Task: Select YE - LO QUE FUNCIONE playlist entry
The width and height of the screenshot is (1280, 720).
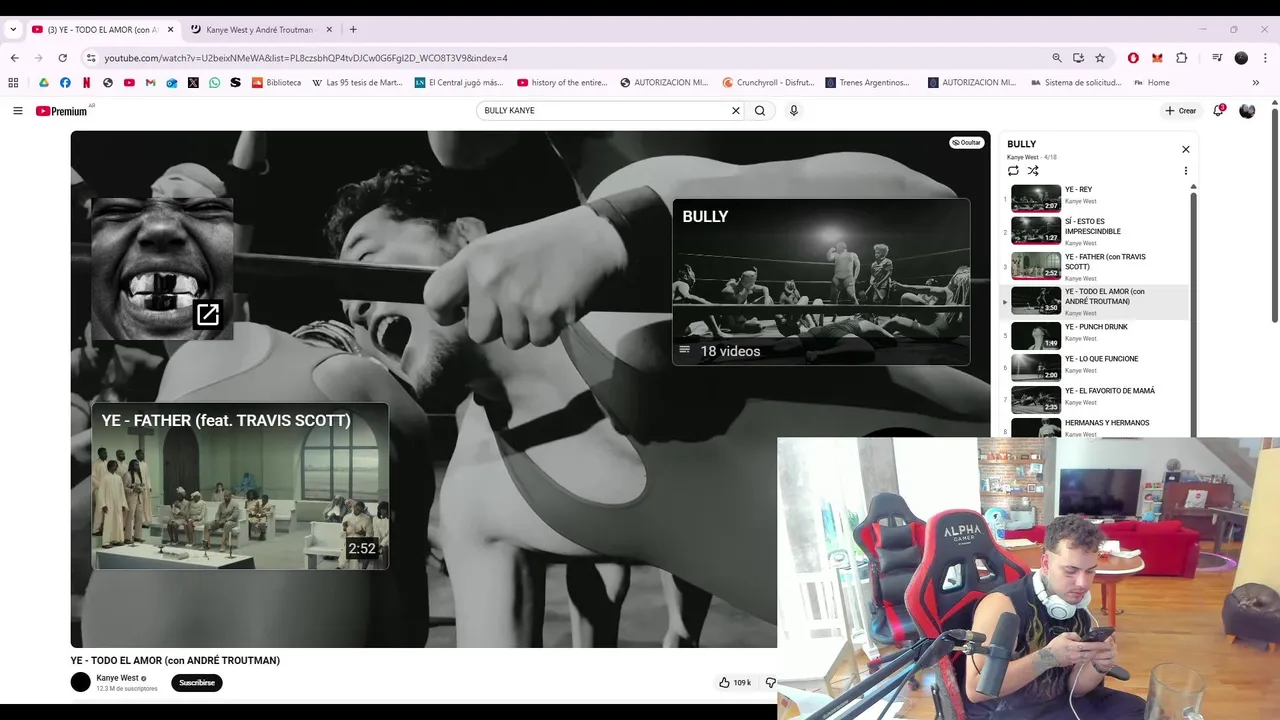Action: click(x=1095, y=367)
